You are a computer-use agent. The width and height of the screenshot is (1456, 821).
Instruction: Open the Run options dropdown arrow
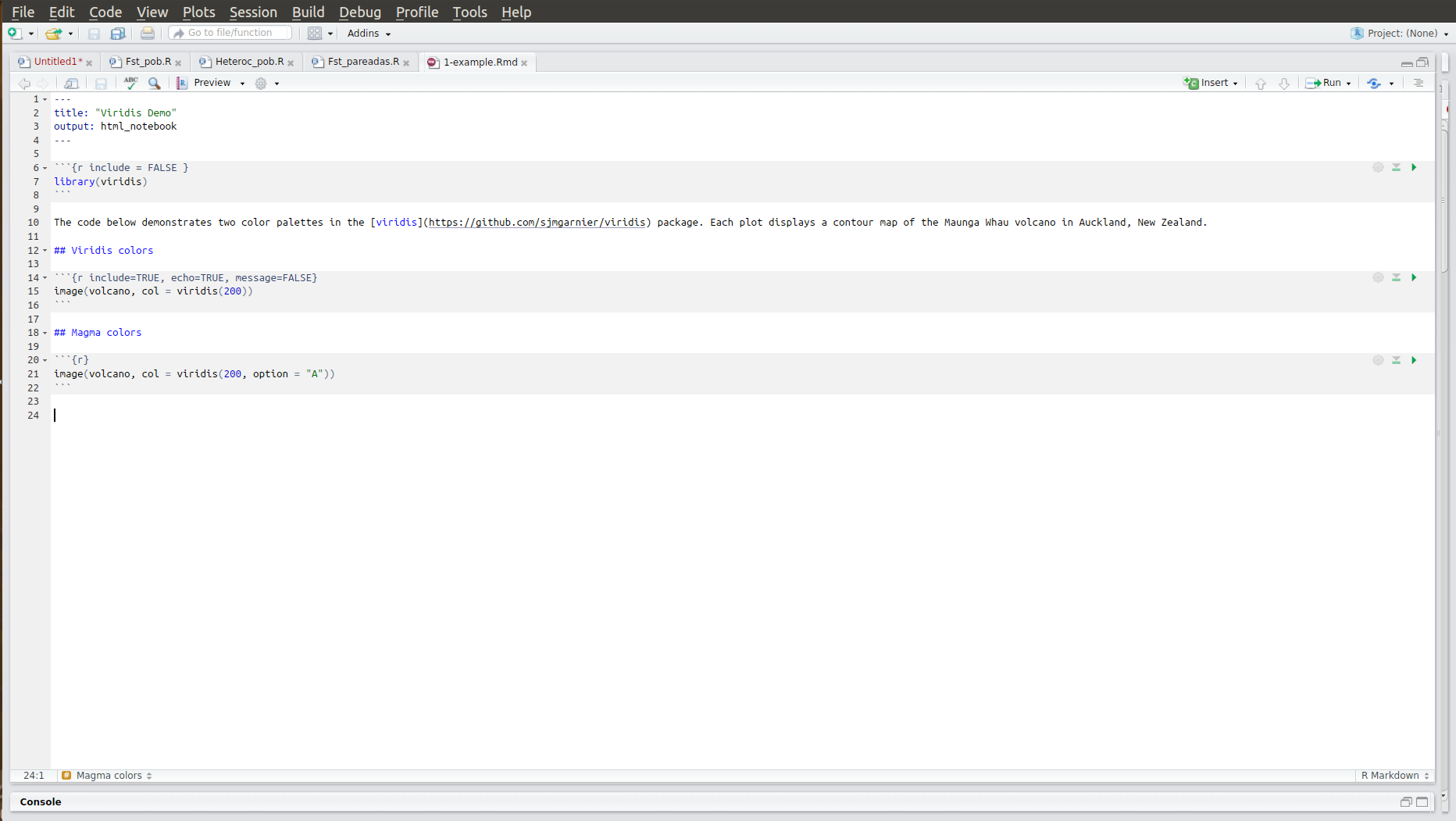(1348, 84)
